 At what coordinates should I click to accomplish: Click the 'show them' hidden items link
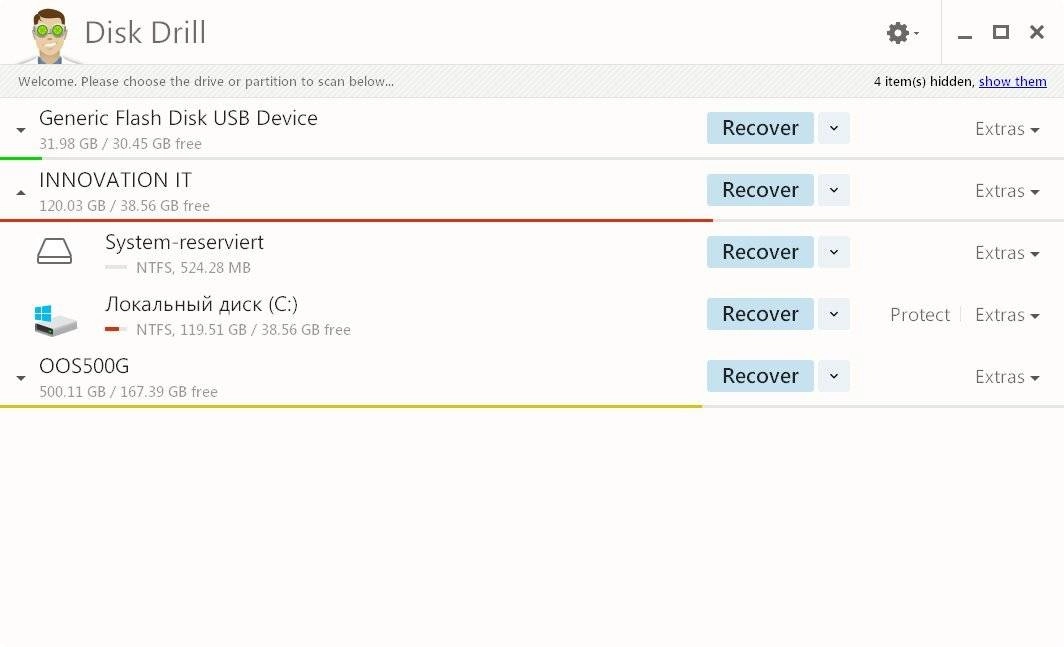pos(1012,81)
